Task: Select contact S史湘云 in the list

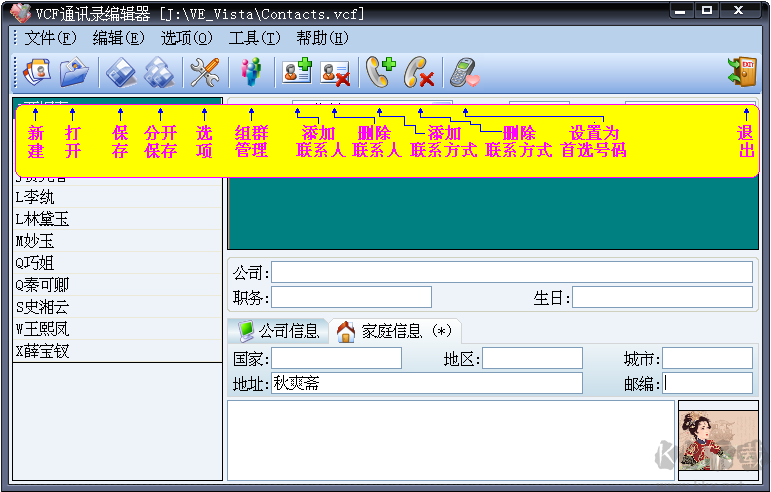Action: [118, 307]
